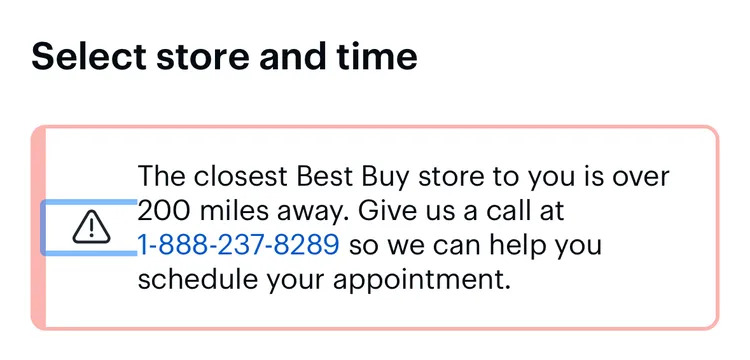Click the "Give us a call at" text

pos(461,211)
